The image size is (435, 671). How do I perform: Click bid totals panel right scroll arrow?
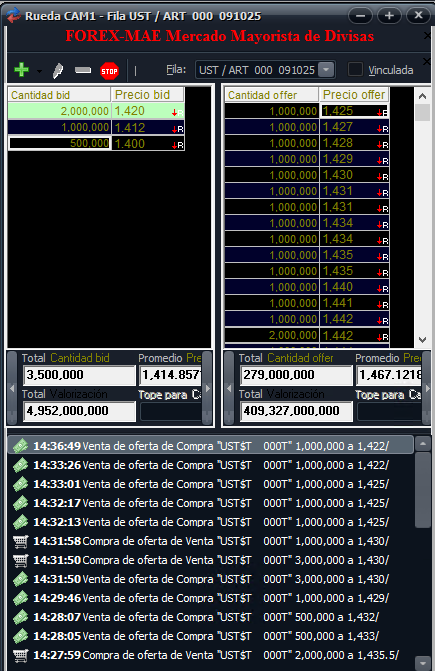click(x=207, y=389)
